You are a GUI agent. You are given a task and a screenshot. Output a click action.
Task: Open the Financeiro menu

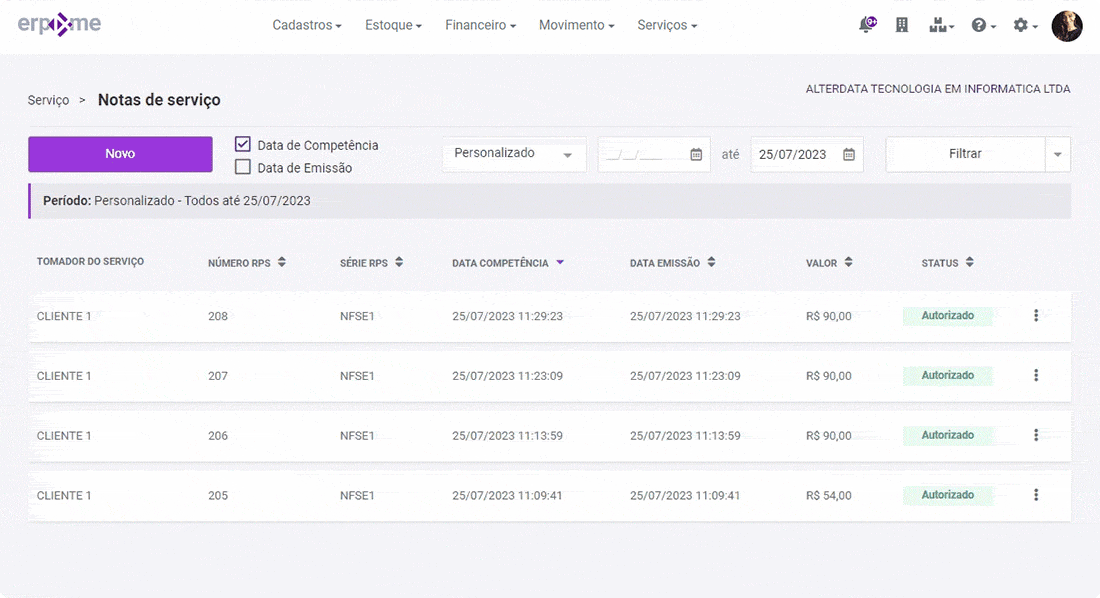(x=480, y=25)
